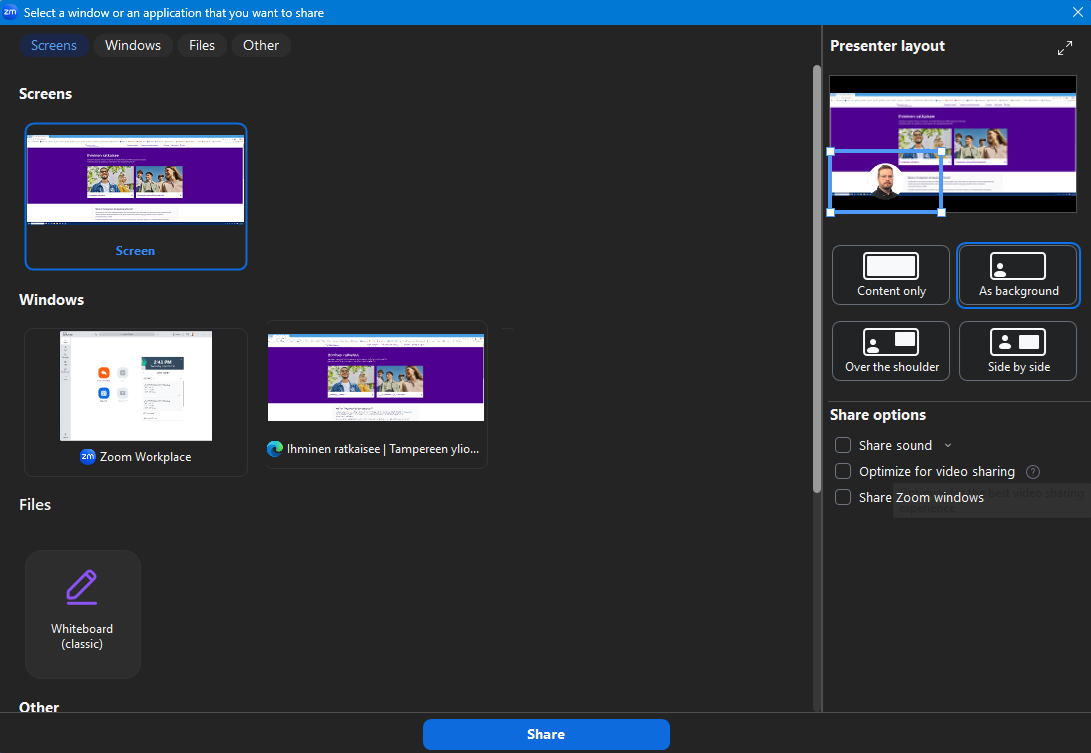This screenshot has height=753, width=1091.
Task: Click the vertical scrollbar of the share list
Action: (x=817, y=278)
